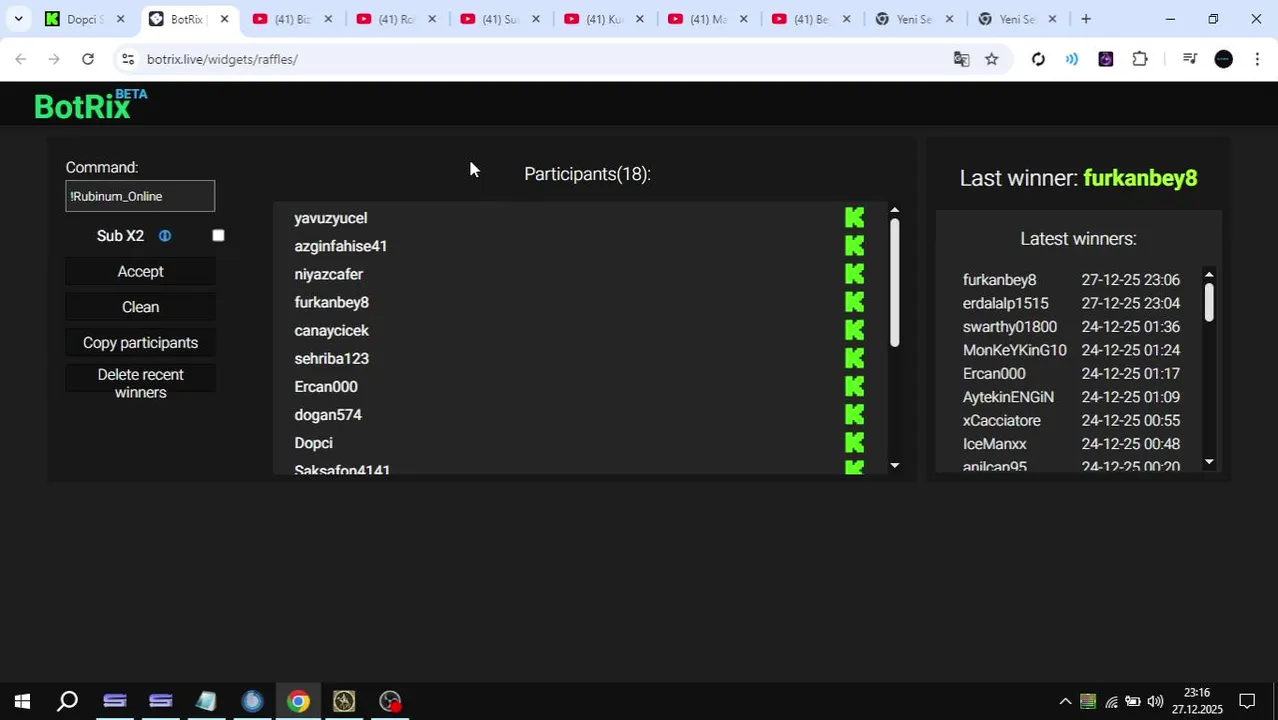This screenshot has width=1278, height=720.
Task: Click the latest winners scroll down arrow
Action: pyautogui.click(x=1209, y=462)
